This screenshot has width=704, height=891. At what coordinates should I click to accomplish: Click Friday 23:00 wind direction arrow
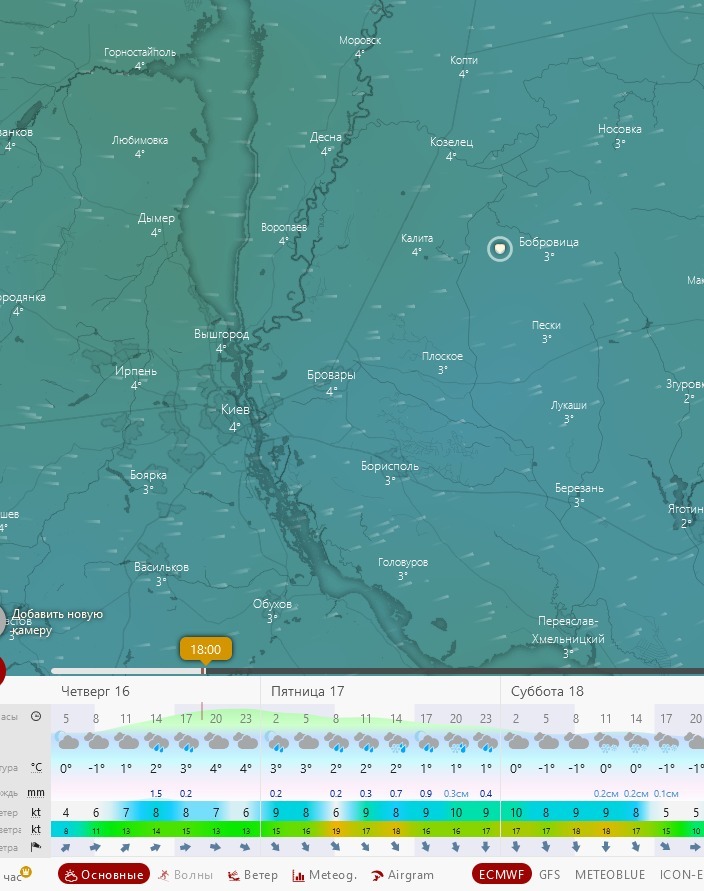pyautogui.click(x=486, y=847)
